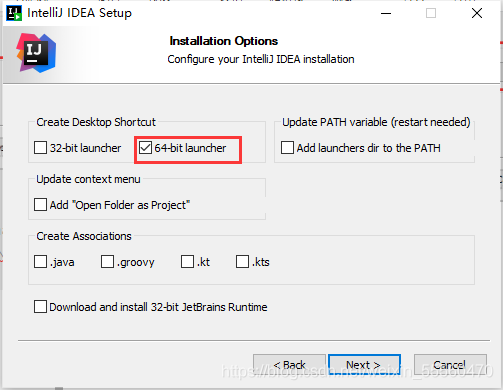Check the .kts association box
This screenshot has height=390, width=503.
242,262
